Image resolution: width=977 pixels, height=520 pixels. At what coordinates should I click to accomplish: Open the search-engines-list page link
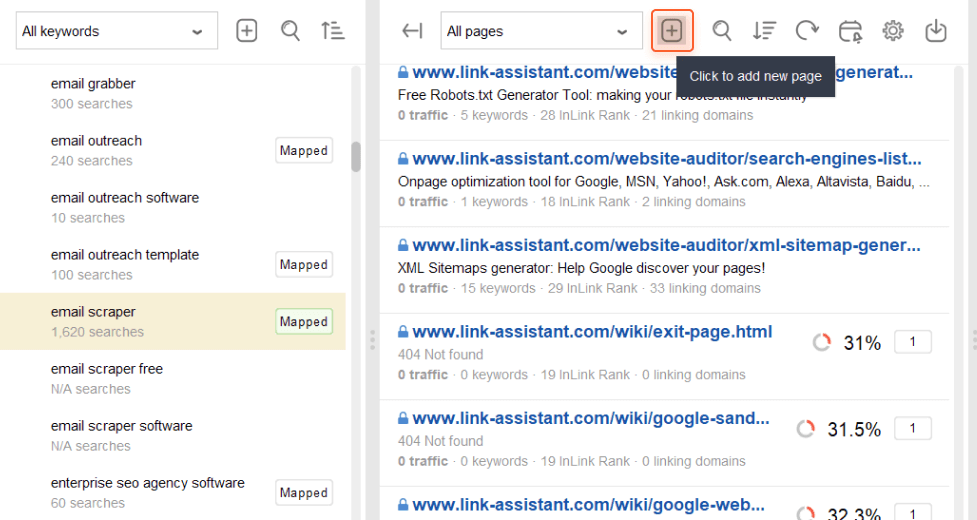[666, 159]
